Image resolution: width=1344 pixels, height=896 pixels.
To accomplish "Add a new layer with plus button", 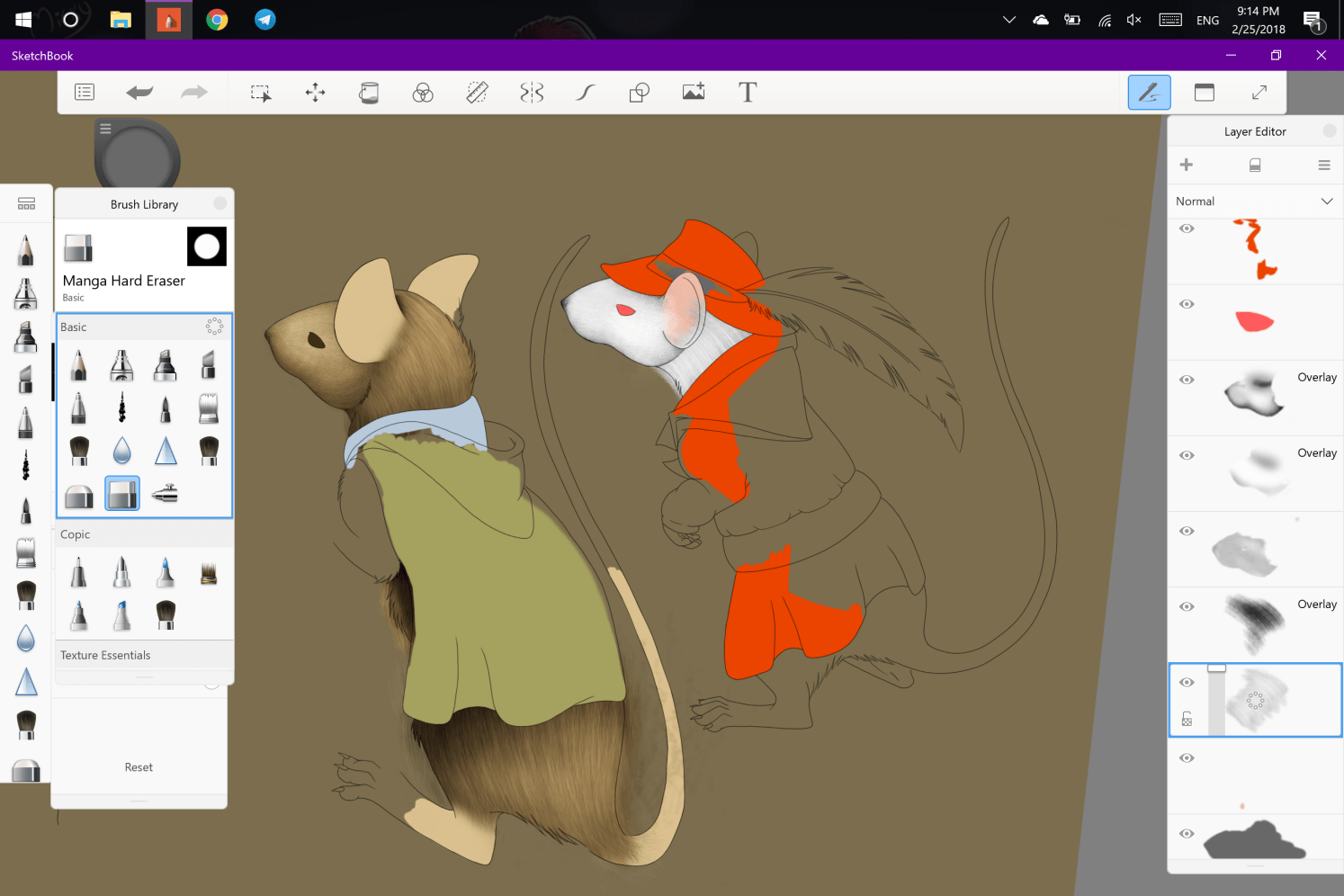I will tap(1187, 165).
